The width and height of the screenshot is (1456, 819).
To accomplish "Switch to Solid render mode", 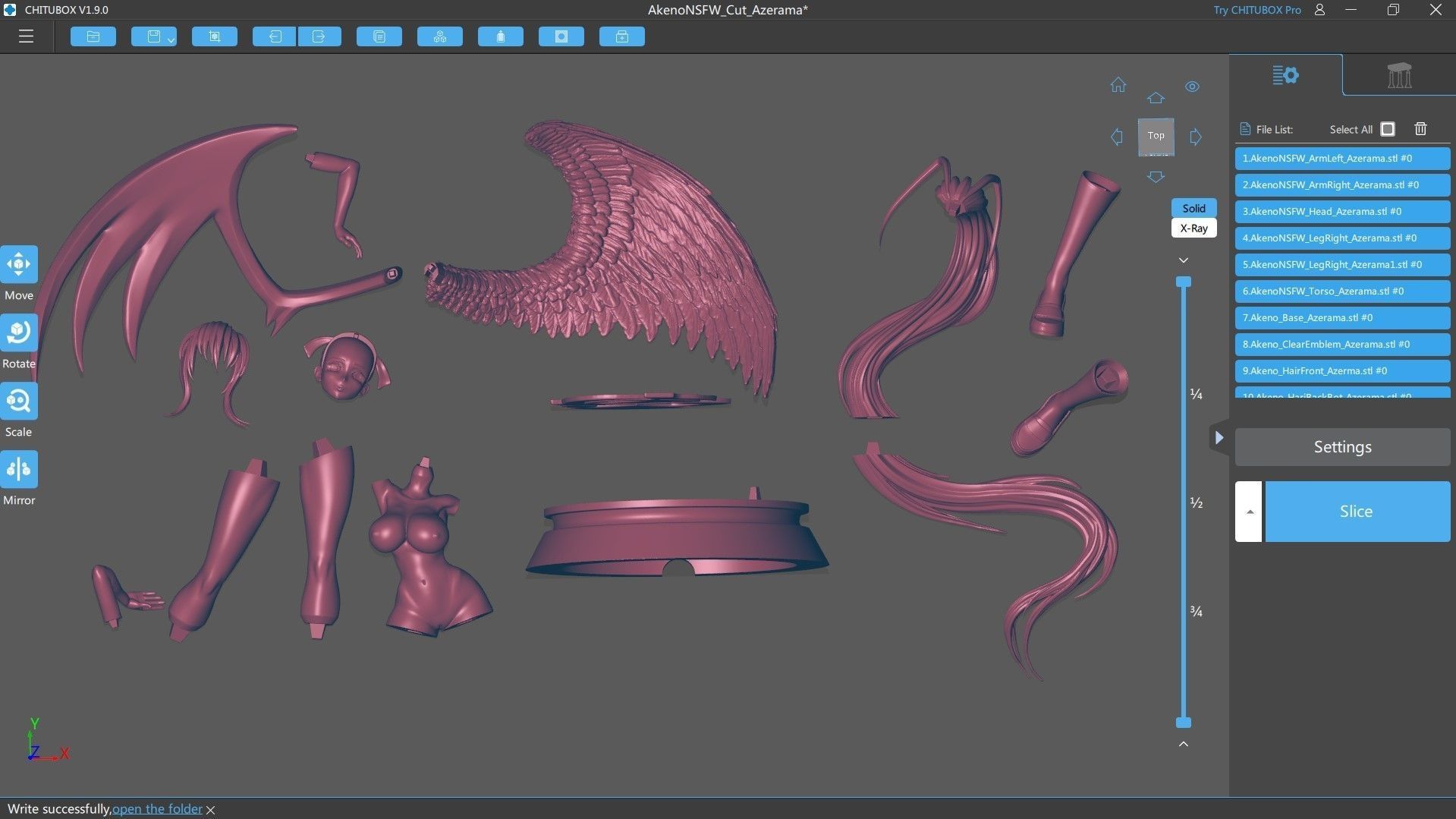I will click(1193, 208).
